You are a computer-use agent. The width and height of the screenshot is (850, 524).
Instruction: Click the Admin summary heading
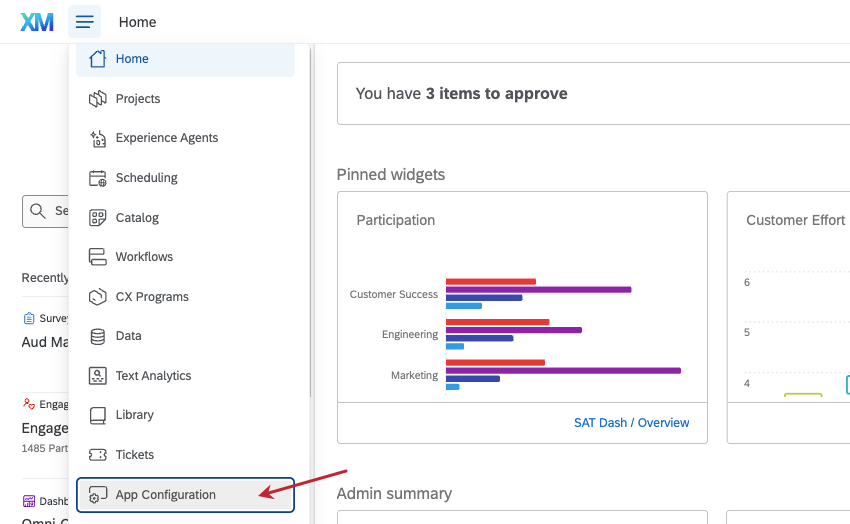coord(394,494)
